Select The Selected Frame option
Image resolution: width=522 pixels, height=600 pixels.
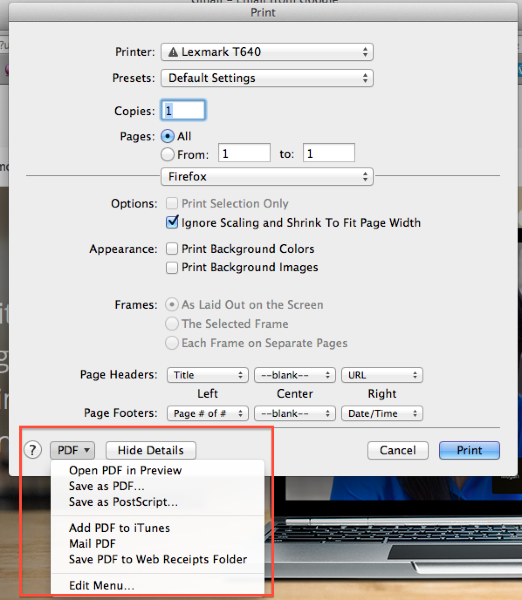coord(172,324)
